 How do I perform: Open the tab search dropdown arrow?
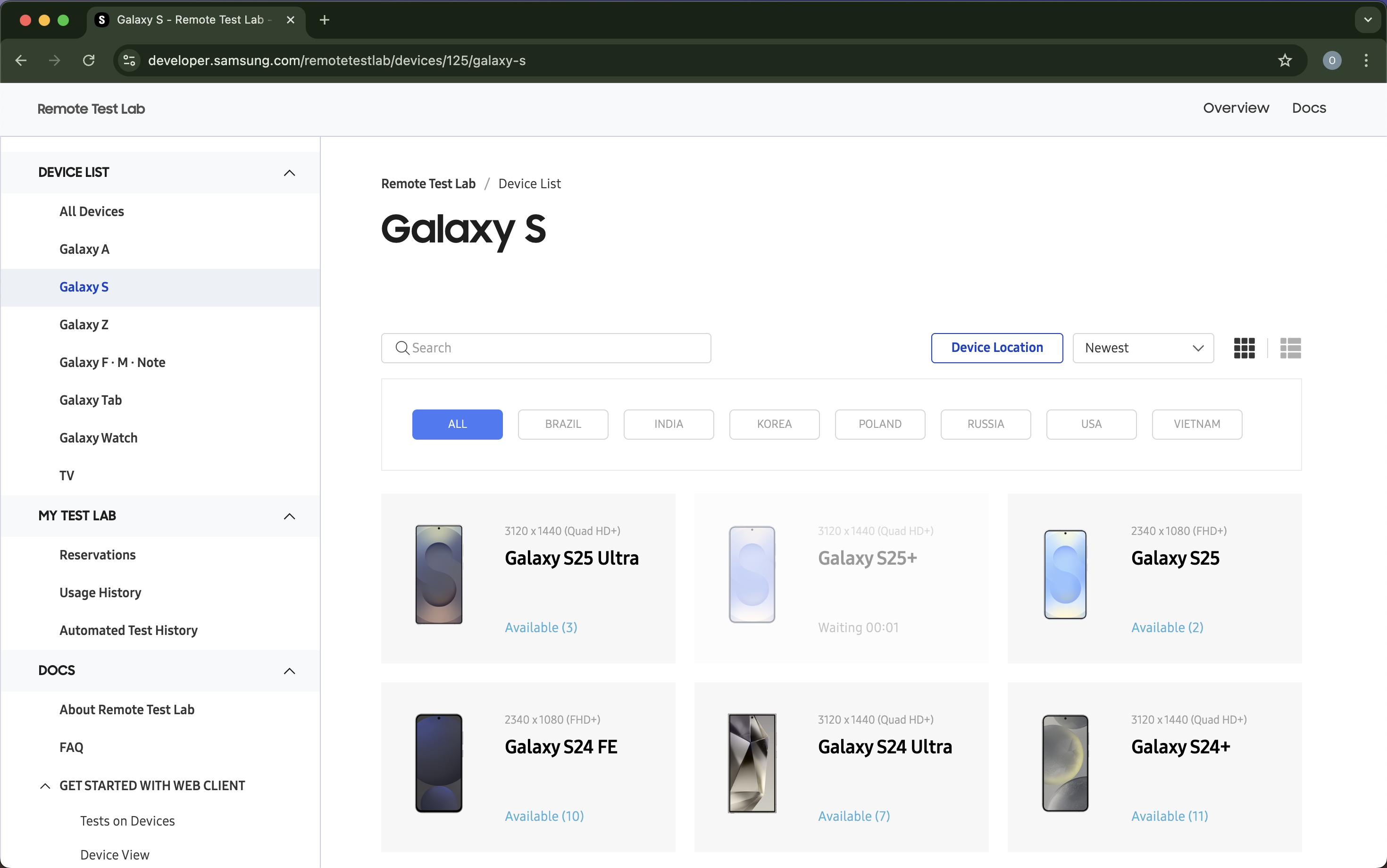[x=1368, y=20]
